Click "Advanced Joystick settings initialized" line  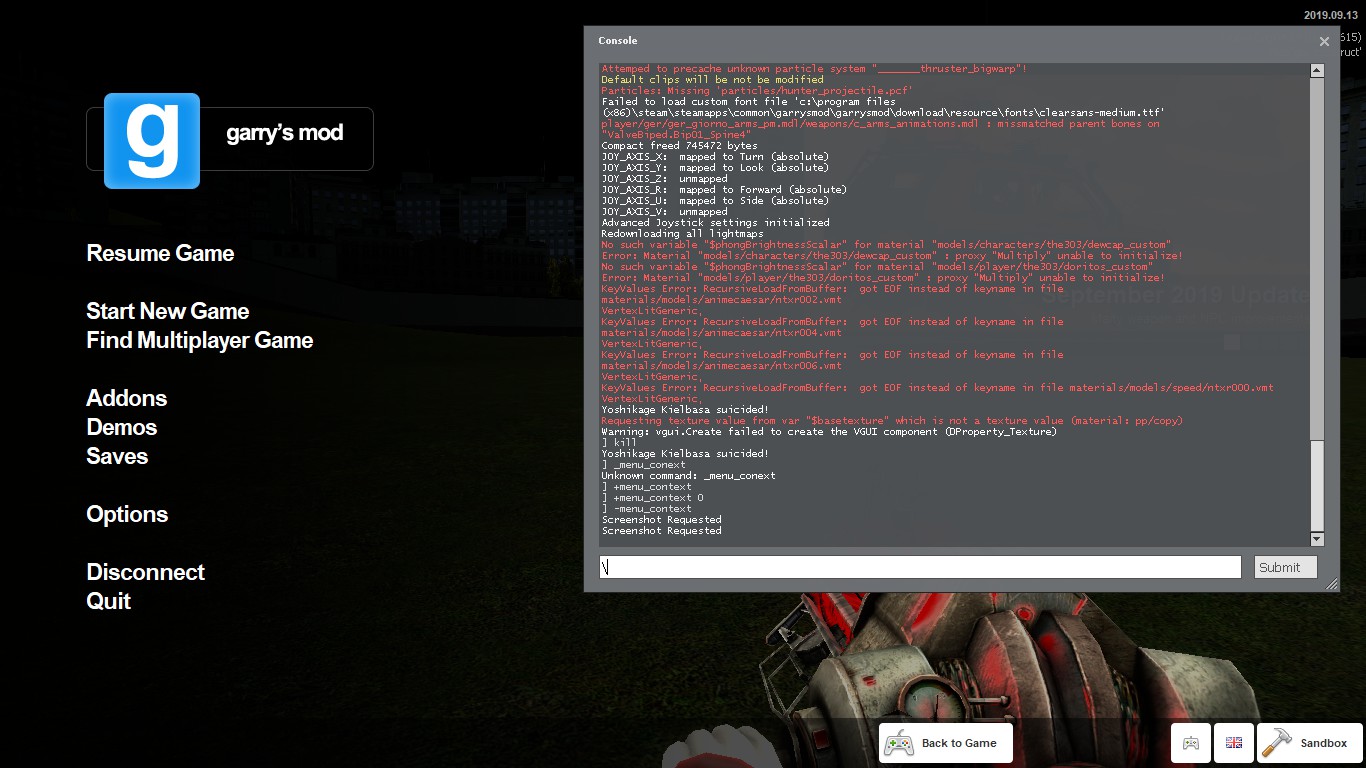pyautogui.click(x=715, y=223)
